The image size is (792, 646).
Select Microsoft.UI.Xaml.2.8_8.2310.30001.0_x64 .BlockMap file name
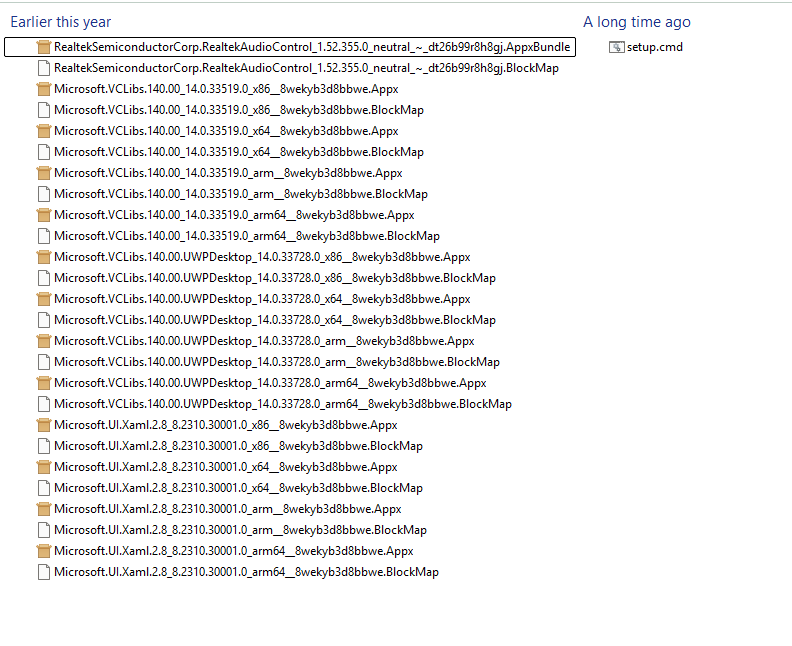point(238,488)
